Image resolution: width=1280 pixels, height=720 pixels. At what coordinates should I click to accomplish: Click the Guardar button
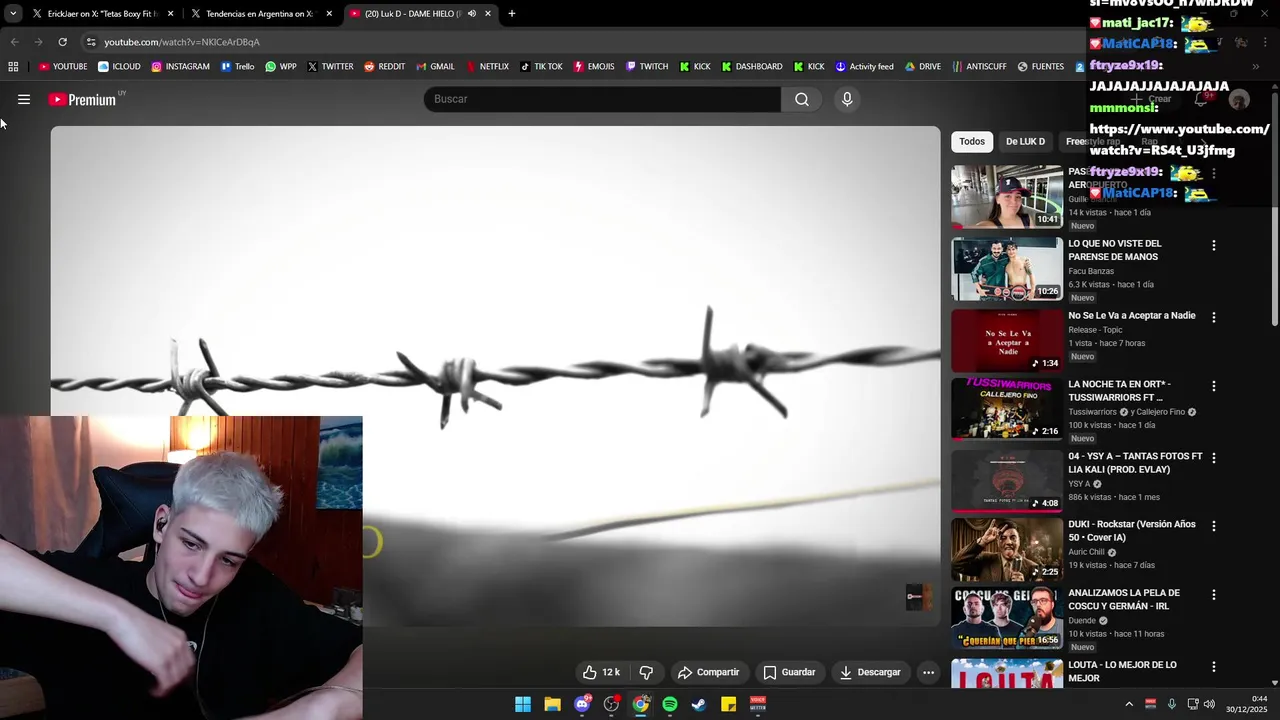tap(789, 672)
